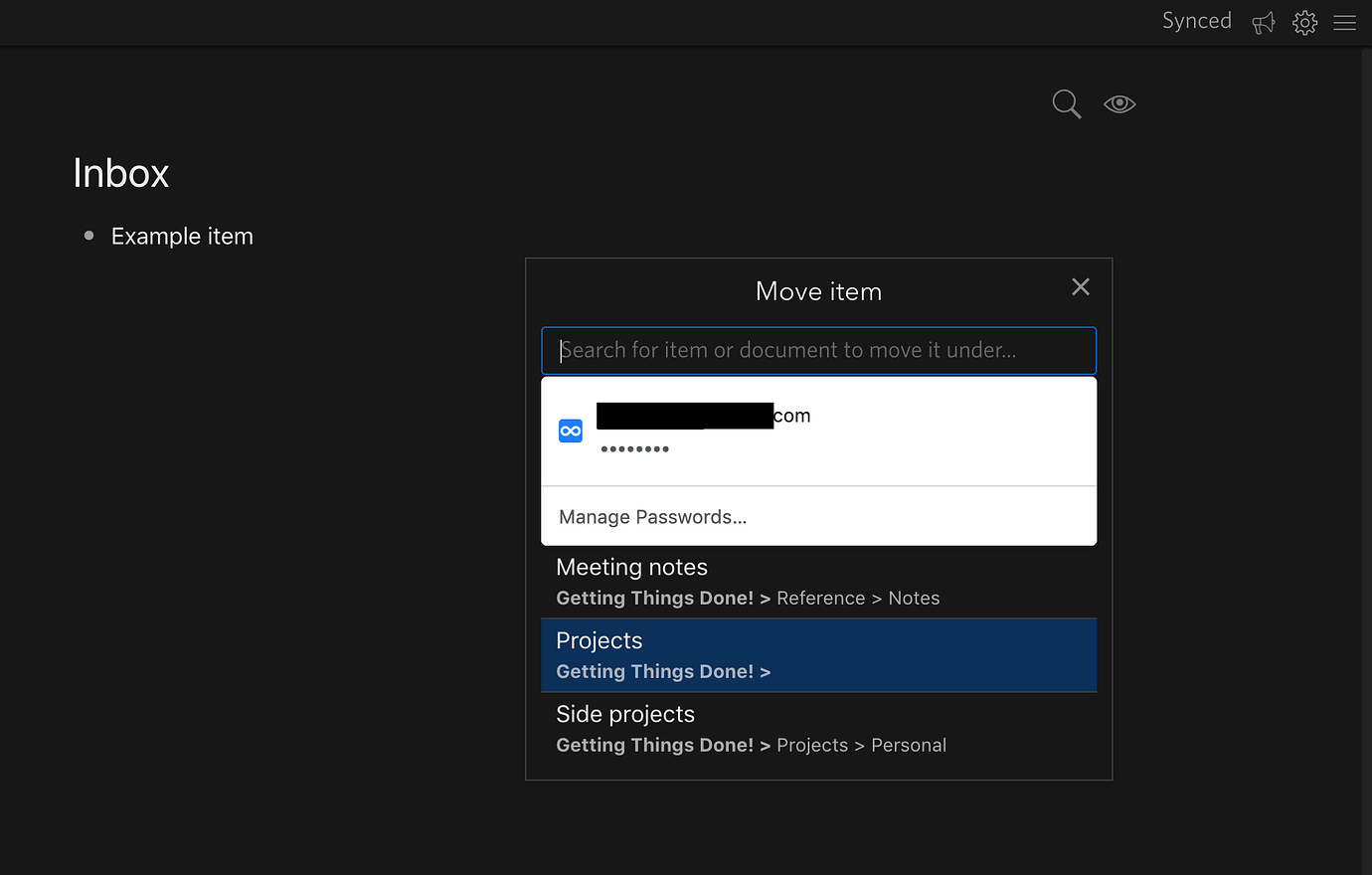Select the Example item text
Viewport: 1372px width, 875px height.
coord(182,236)
